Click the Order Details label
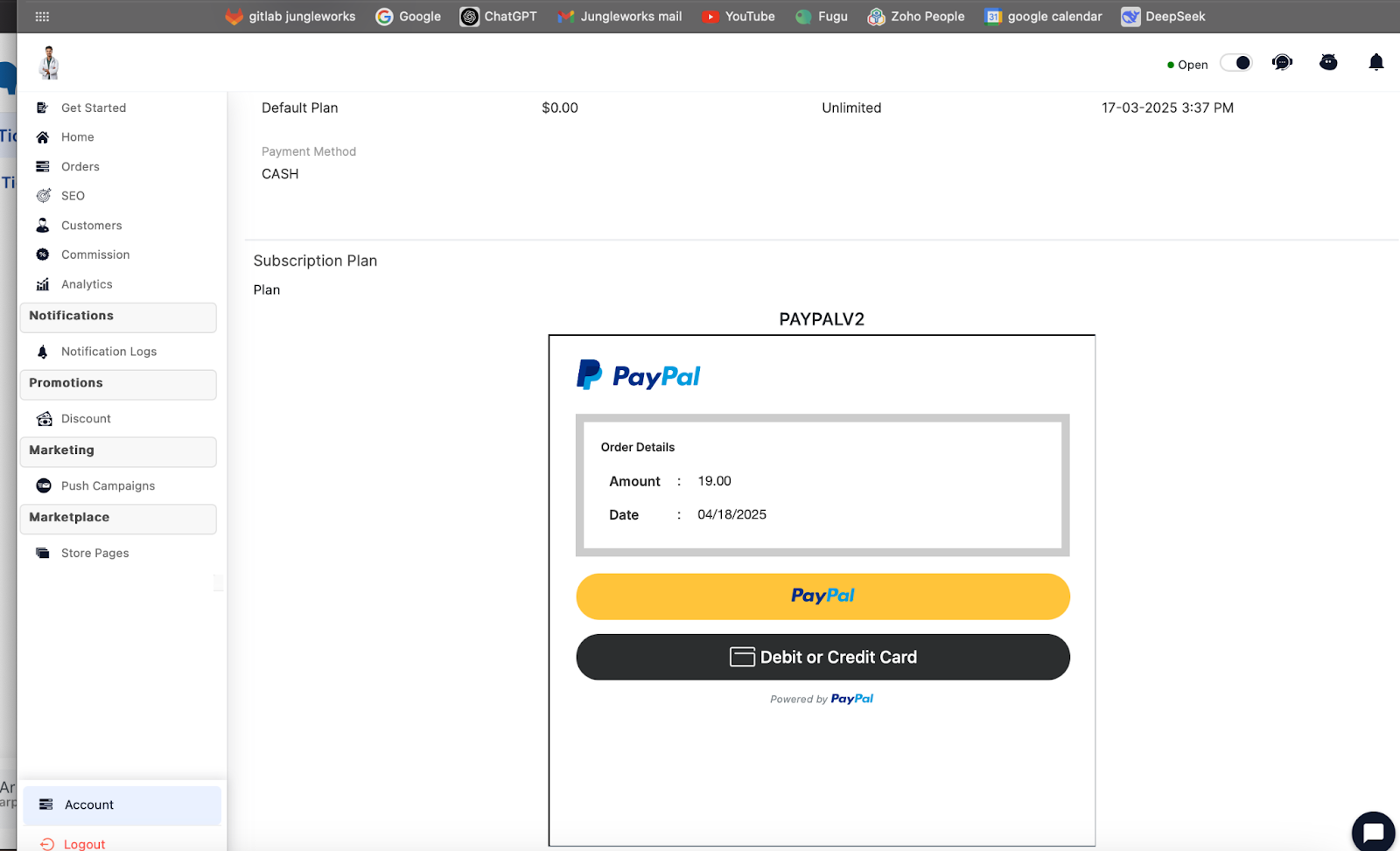 tap(637, 447)
